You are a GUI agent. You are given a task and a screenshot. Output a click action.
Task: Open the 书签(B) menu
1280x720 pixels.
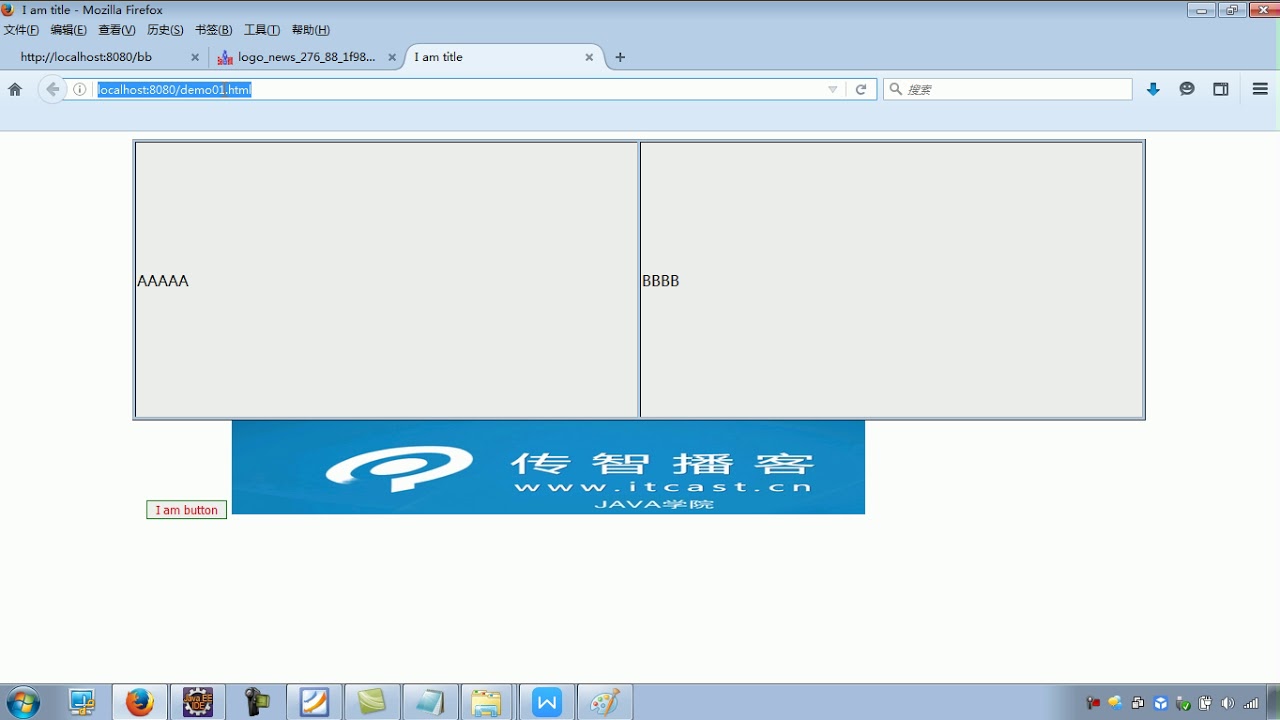point(213,30)
